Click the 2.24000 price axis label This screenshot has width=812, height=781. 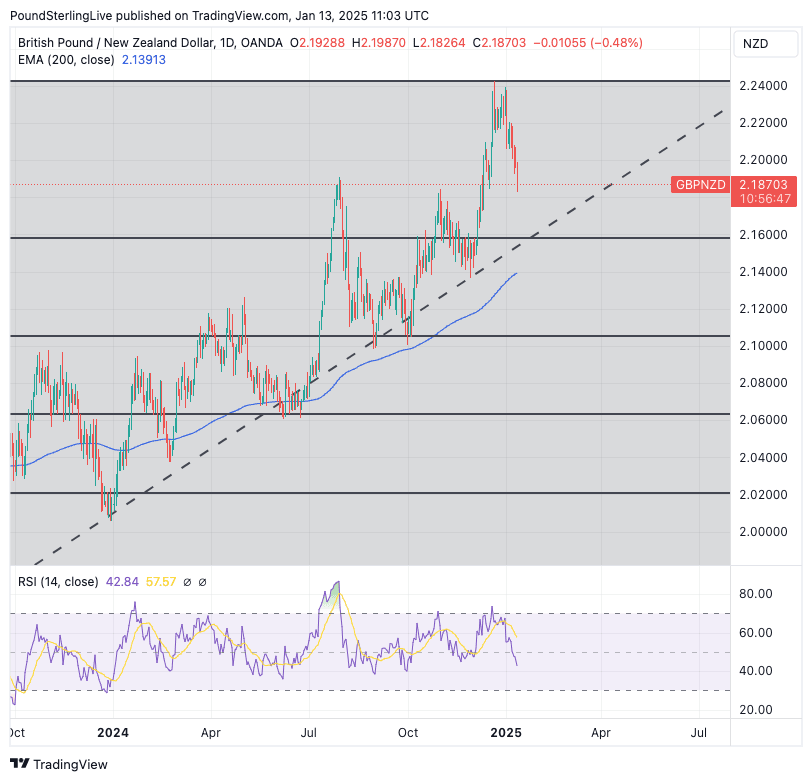[762, 86]
